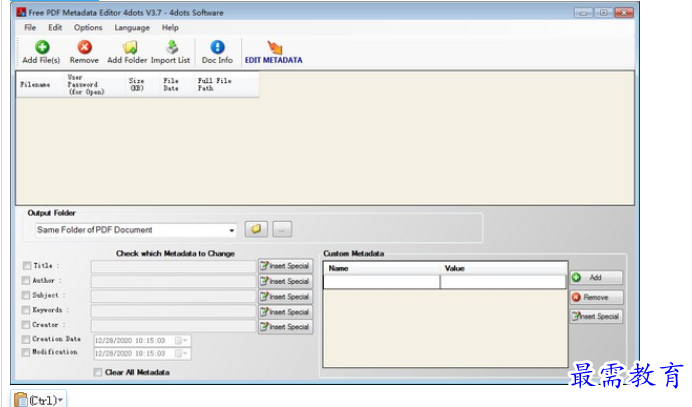Screen dimensions: 692x407
Task: Open the Creation Date calendar dropdown
Action: (181, 340)
